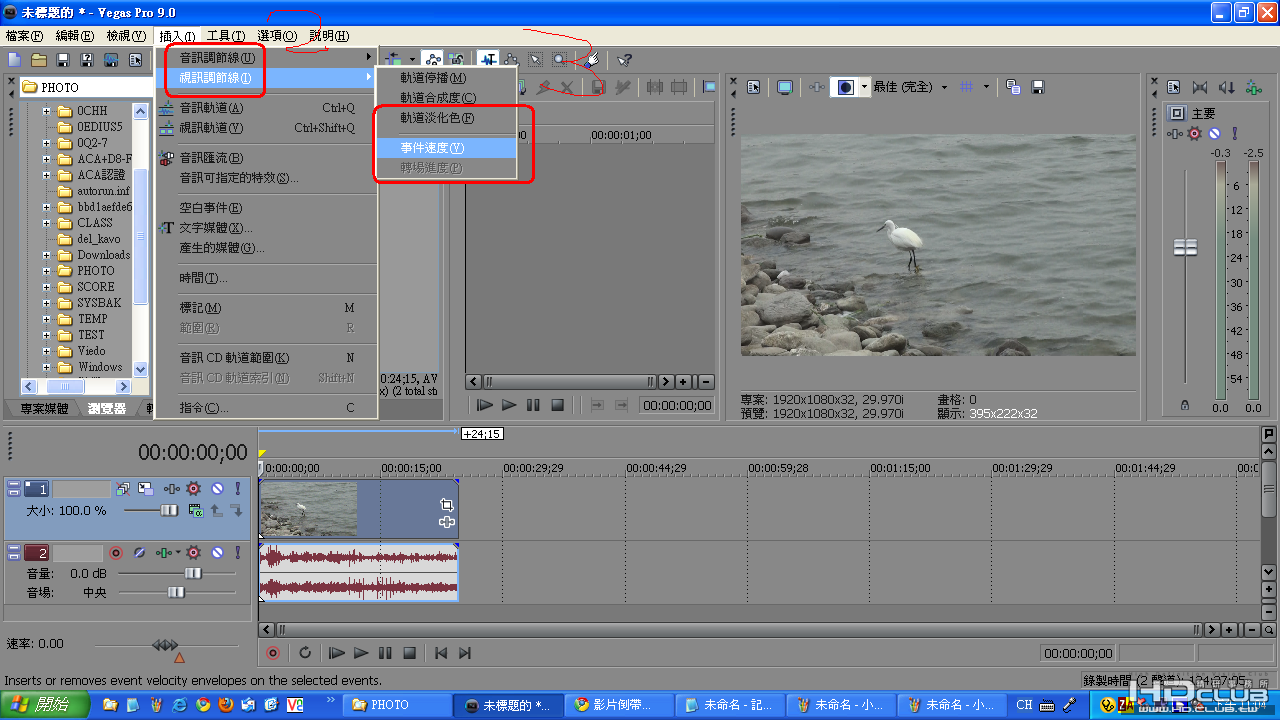Click the save snapshot icon in preview panel
The image size is (1280, 720).
[x=1038, y=87]
